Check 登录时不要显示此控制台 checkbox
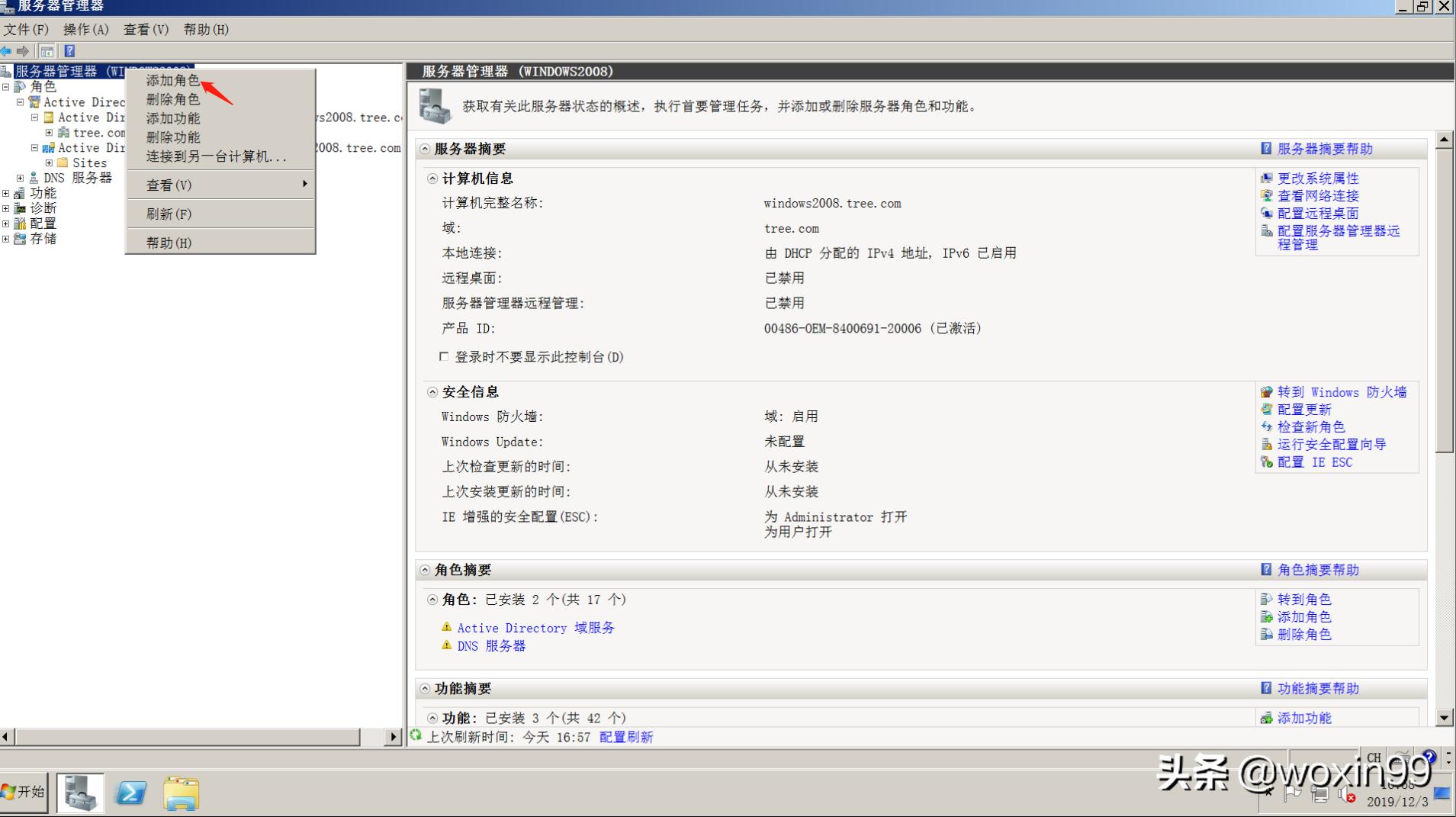This screenshot has height=817, width=1456. pyautogui.click(x=445, y=356)
